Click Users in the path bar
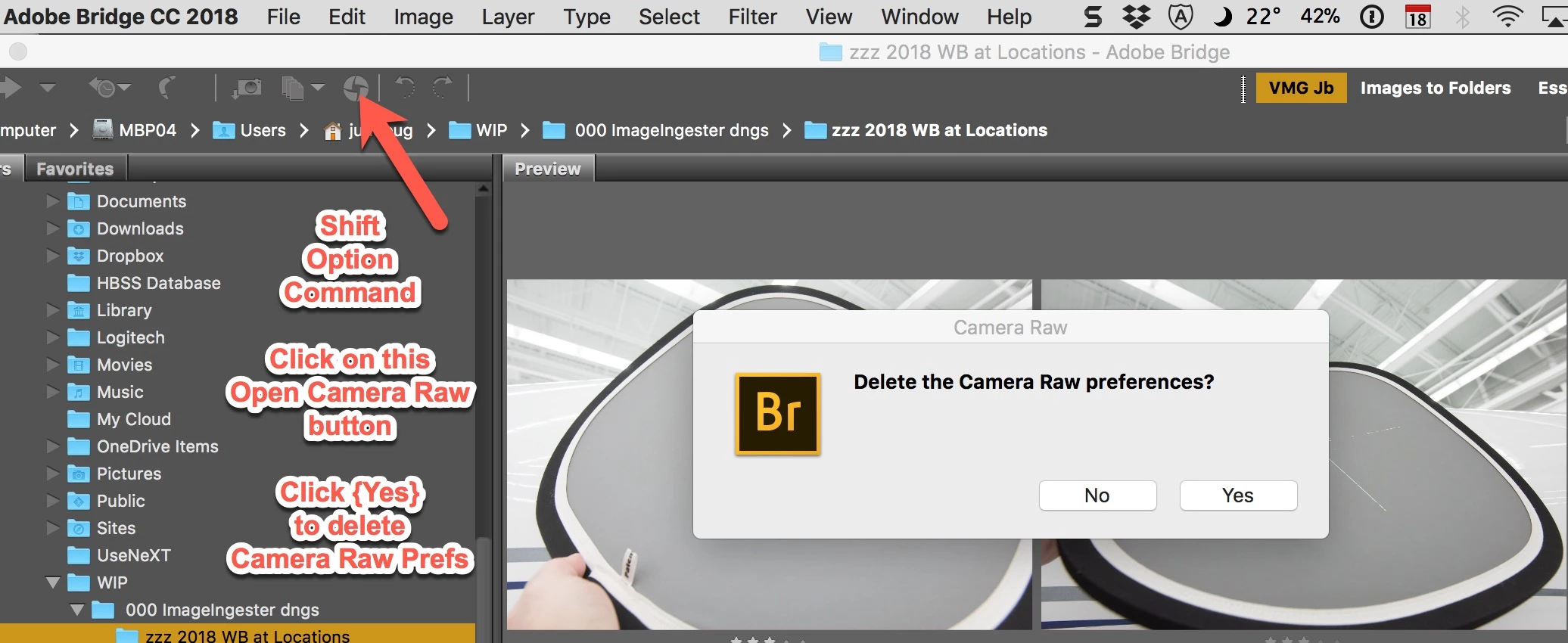 [x=250, y=130]
